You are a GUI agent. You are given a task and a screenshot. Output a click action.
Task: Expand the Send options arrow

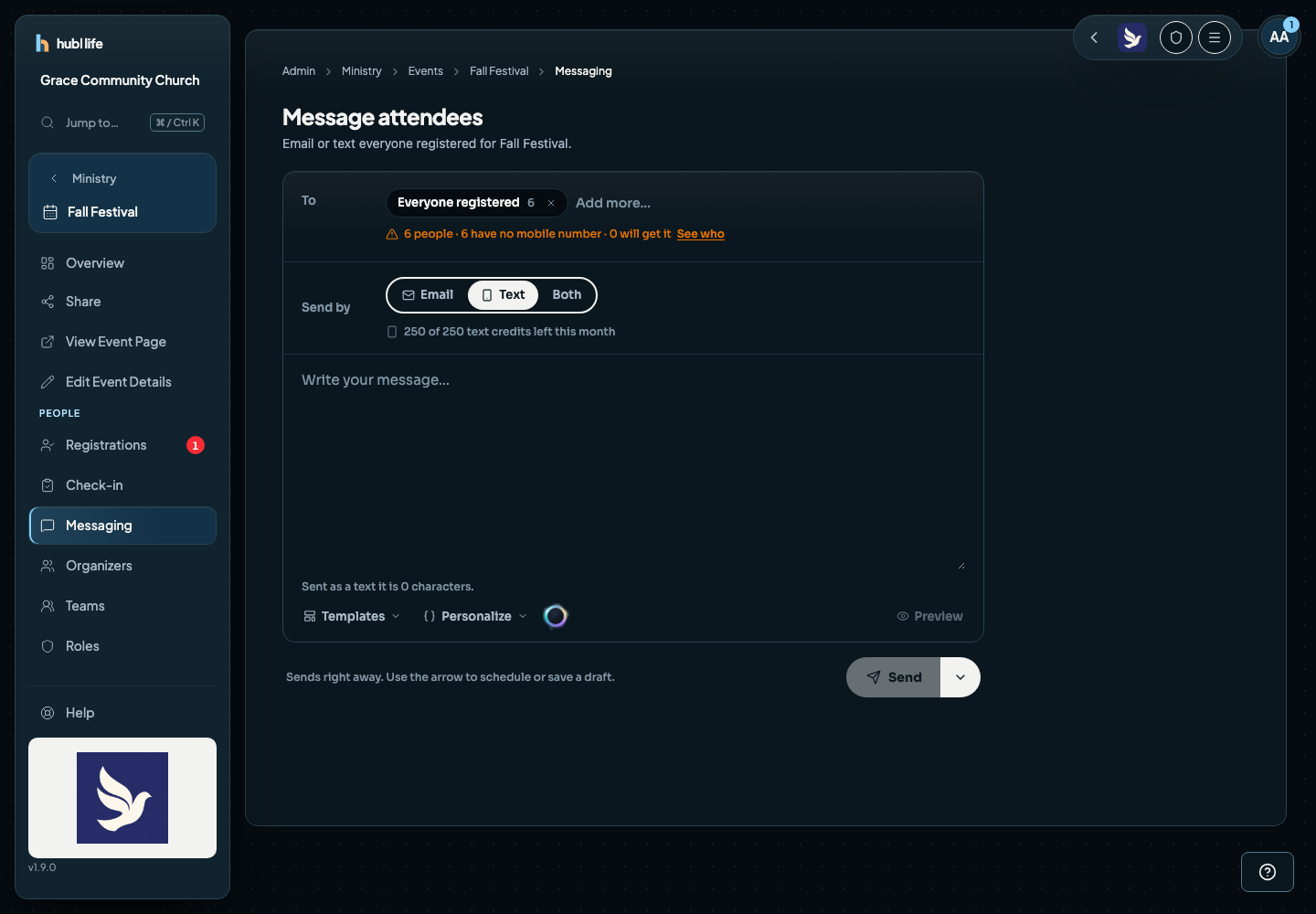(960, 677)
